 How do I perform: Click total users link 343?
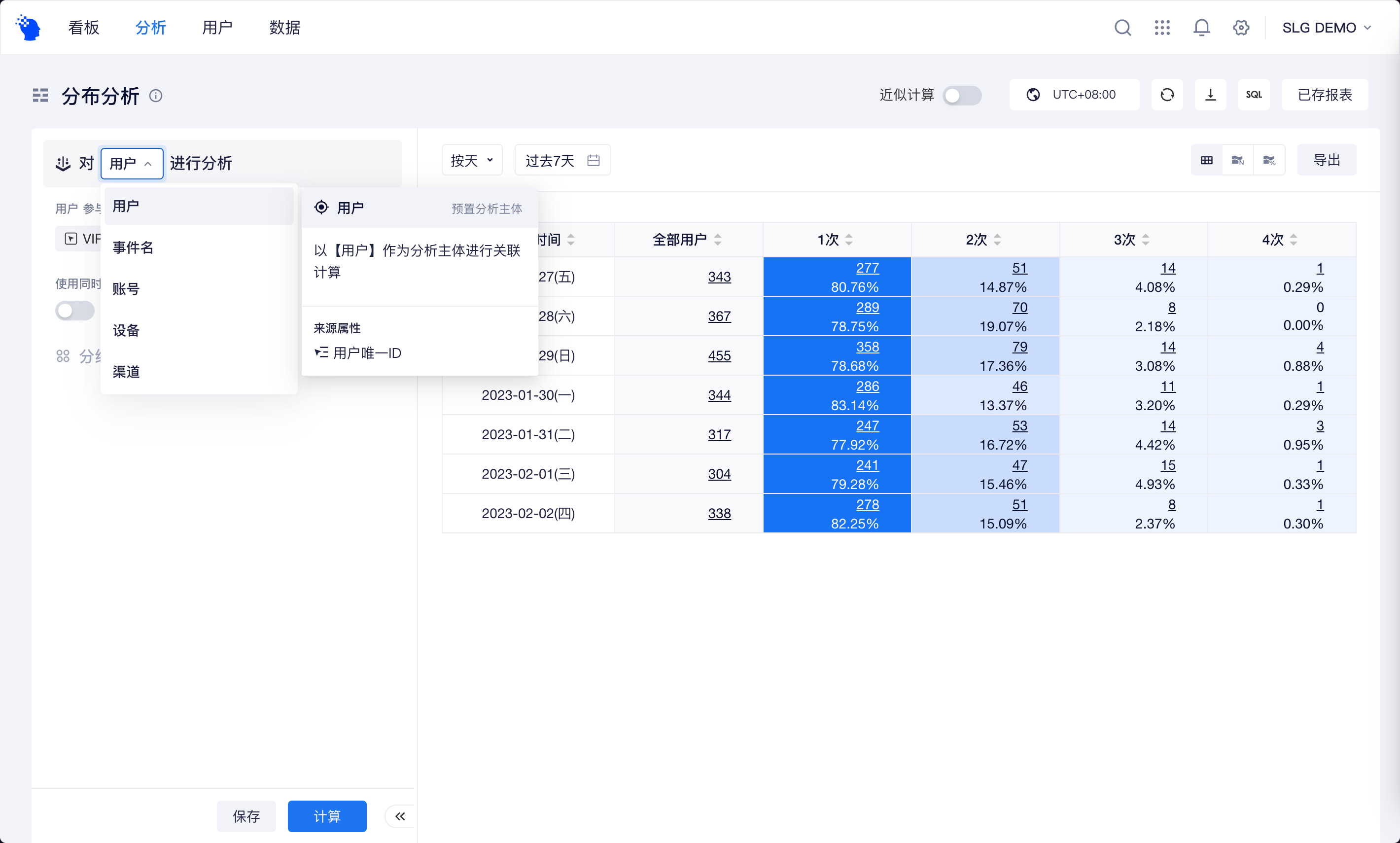(719, 277)
